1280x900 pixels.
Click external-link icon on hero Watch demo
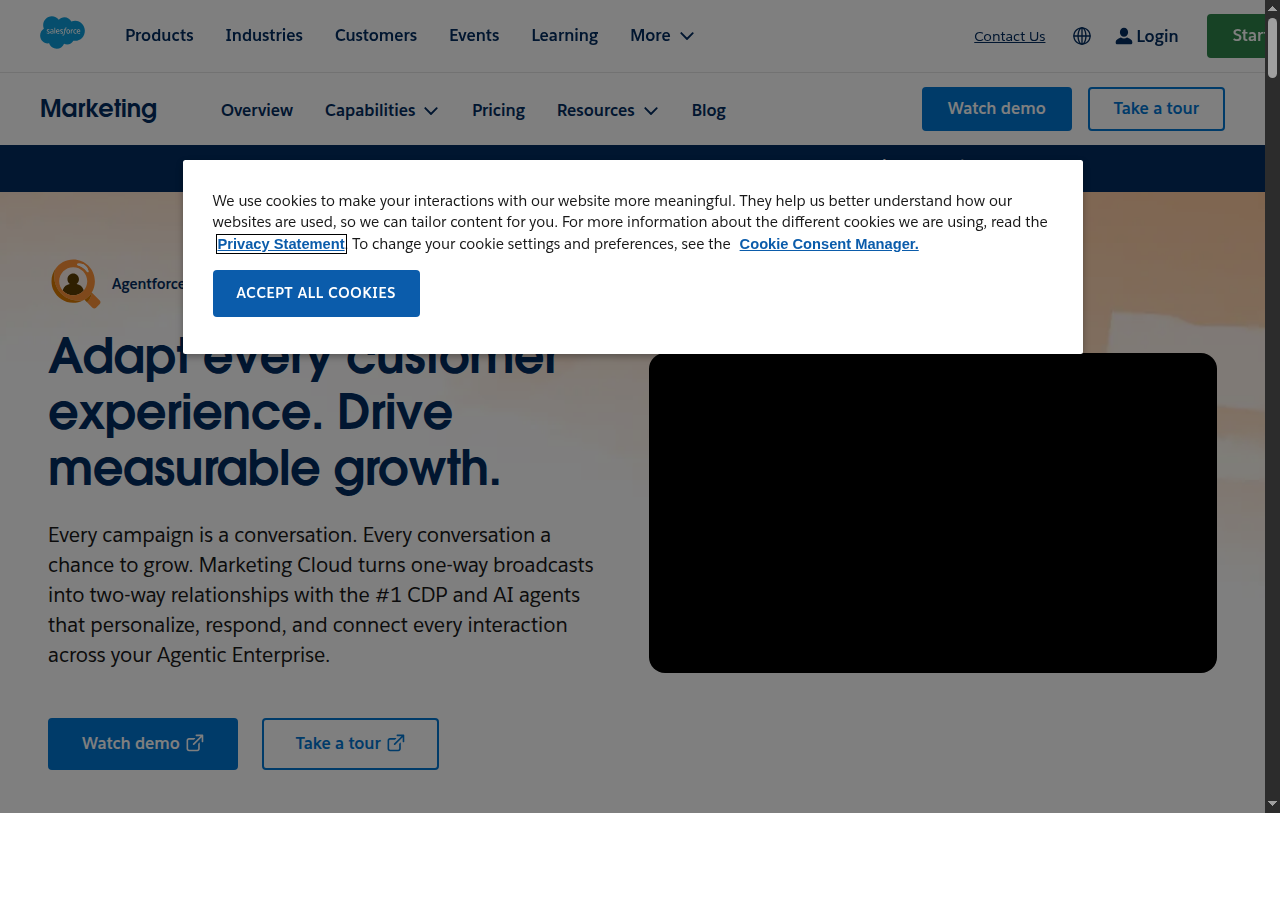click(x=195, y=743)
